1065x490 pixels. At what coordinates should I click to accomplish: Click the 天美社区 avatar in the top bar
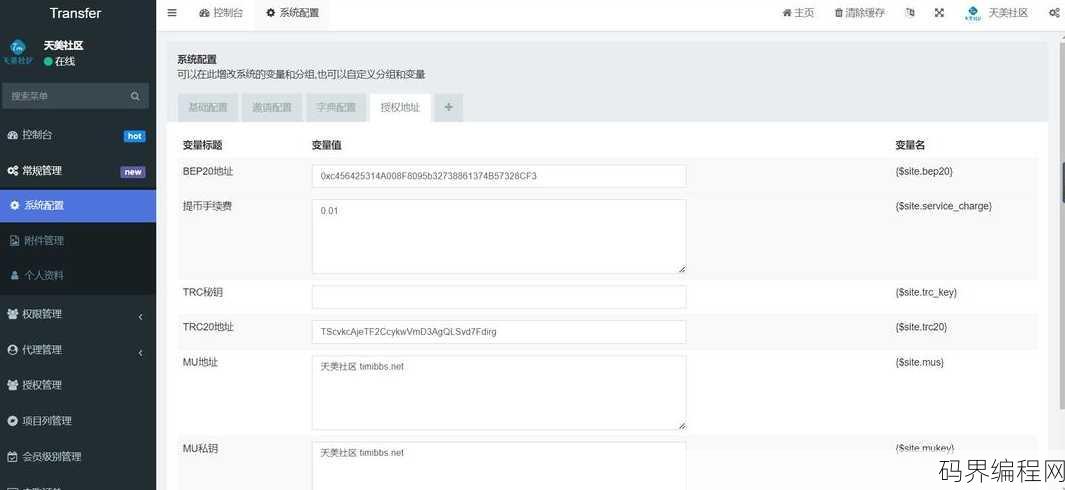pos(973,13)
